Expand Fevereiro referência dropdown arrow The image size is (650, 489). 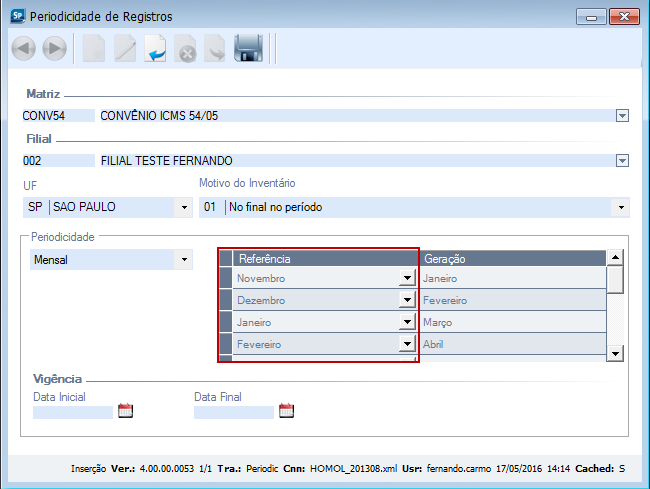tap(407, 344)
